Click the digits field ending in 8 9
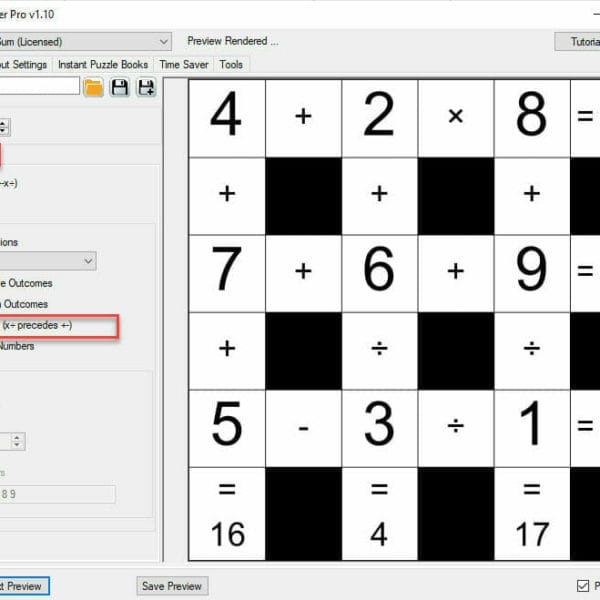The width and height of the screenshot is (600, 600). click(57, 494)
